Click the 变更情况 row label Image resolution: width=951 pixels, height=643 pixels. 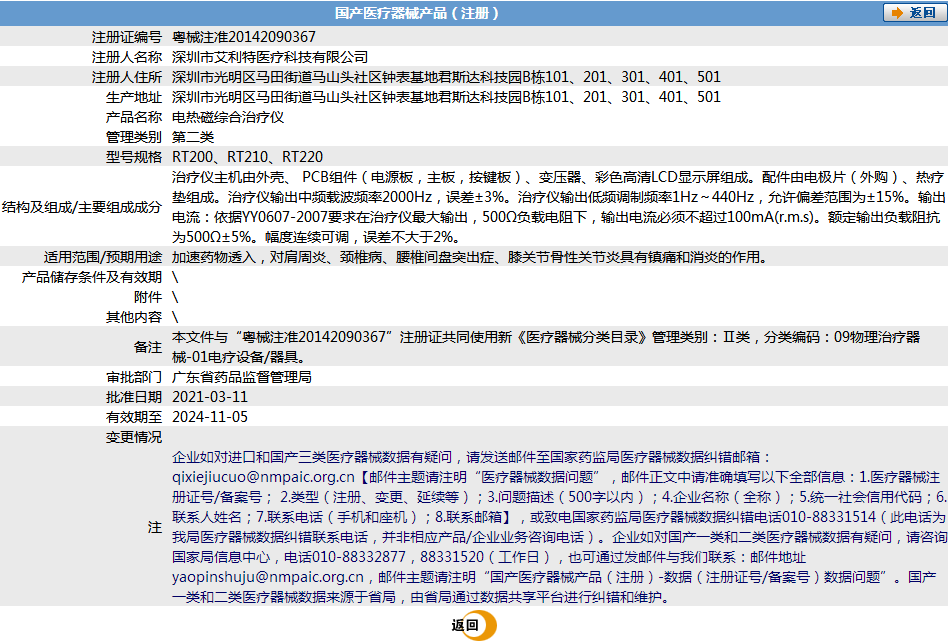(x=134, y=437)
